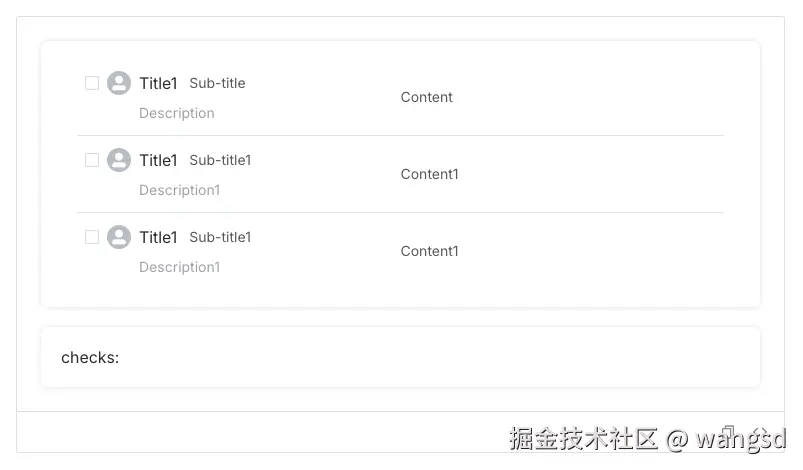This screenshot has height=470, width=803.
Task: Open the avatar icon in the third row
Action: point(119,237)
